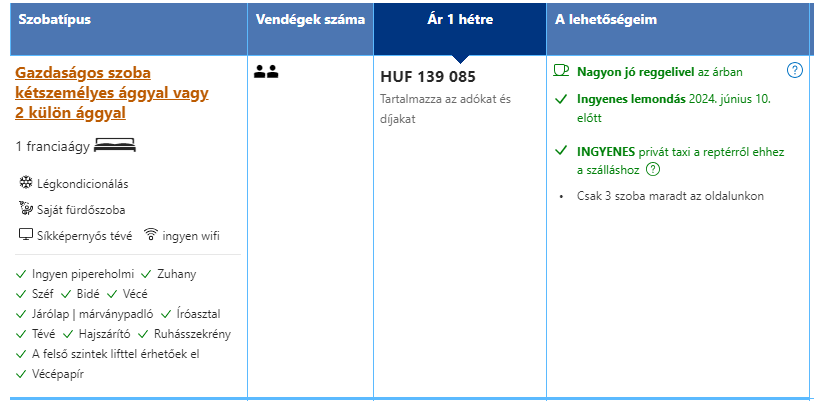
Task: Open the blue help icon beside breakfast
Action: 795,70
